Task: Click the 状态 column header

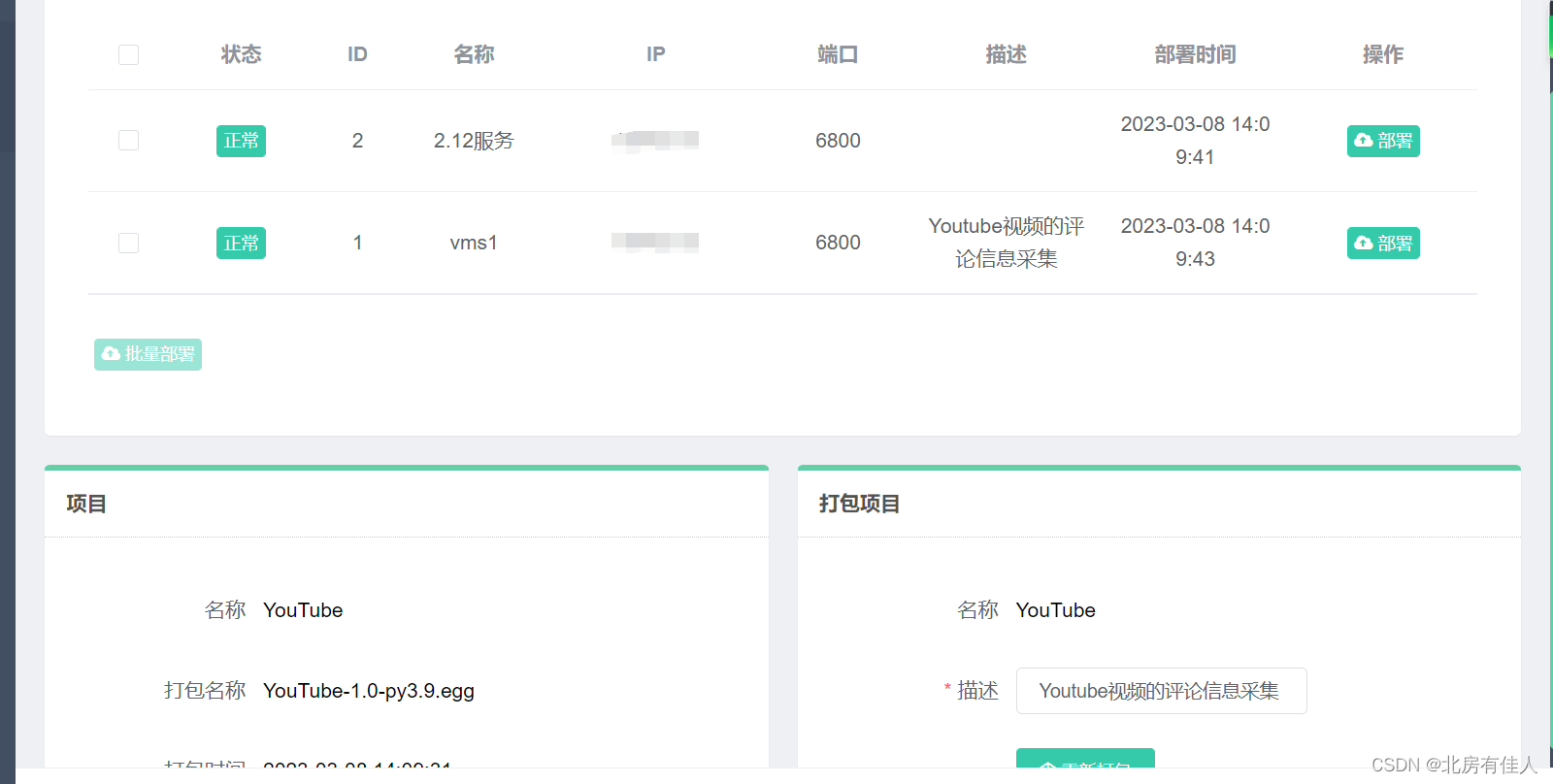Action: pos(241,54)
